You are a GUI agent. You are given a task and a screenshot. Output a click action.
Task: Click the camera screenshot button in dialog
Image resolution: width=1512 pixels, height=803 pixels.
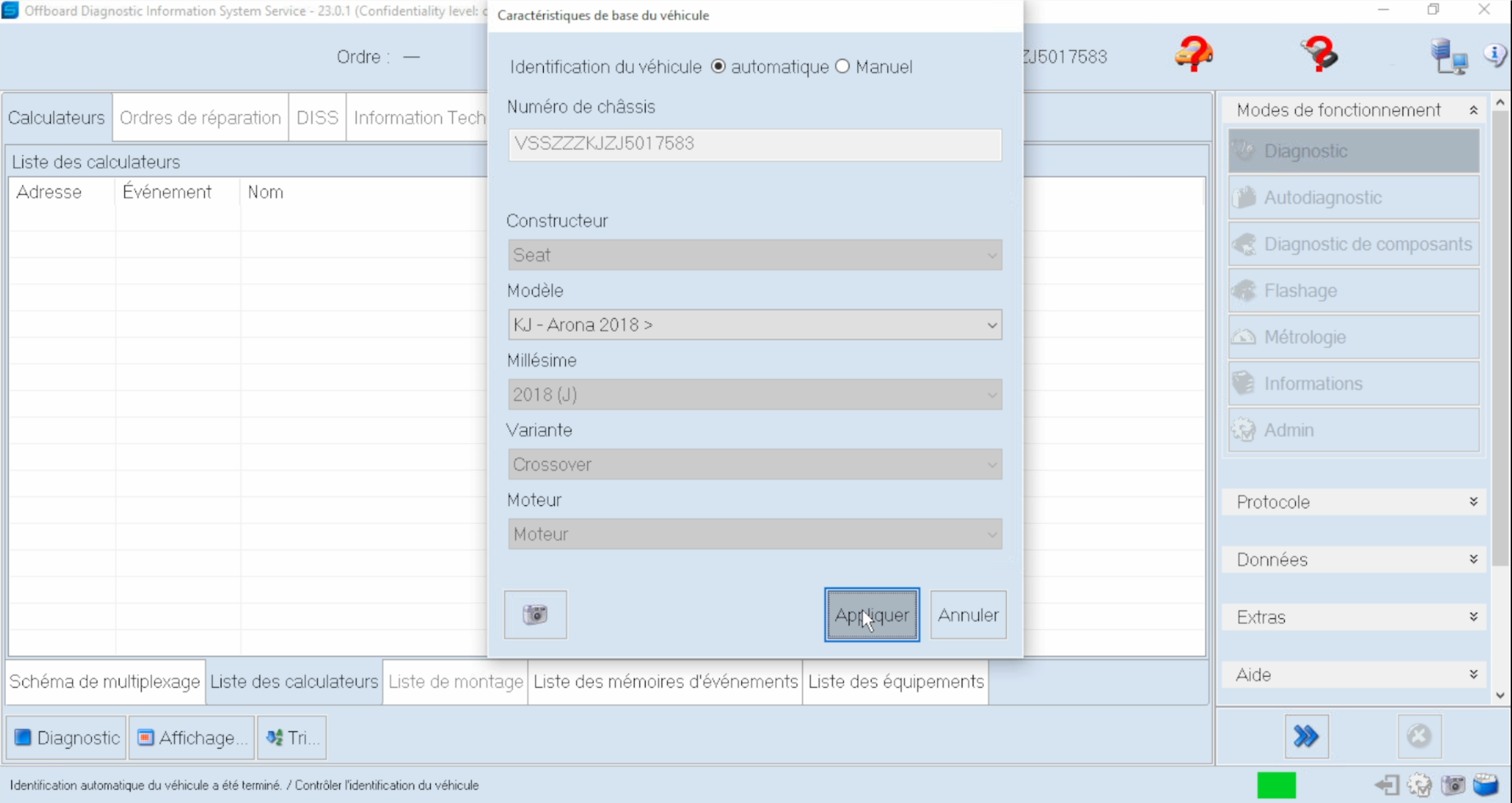535,615
